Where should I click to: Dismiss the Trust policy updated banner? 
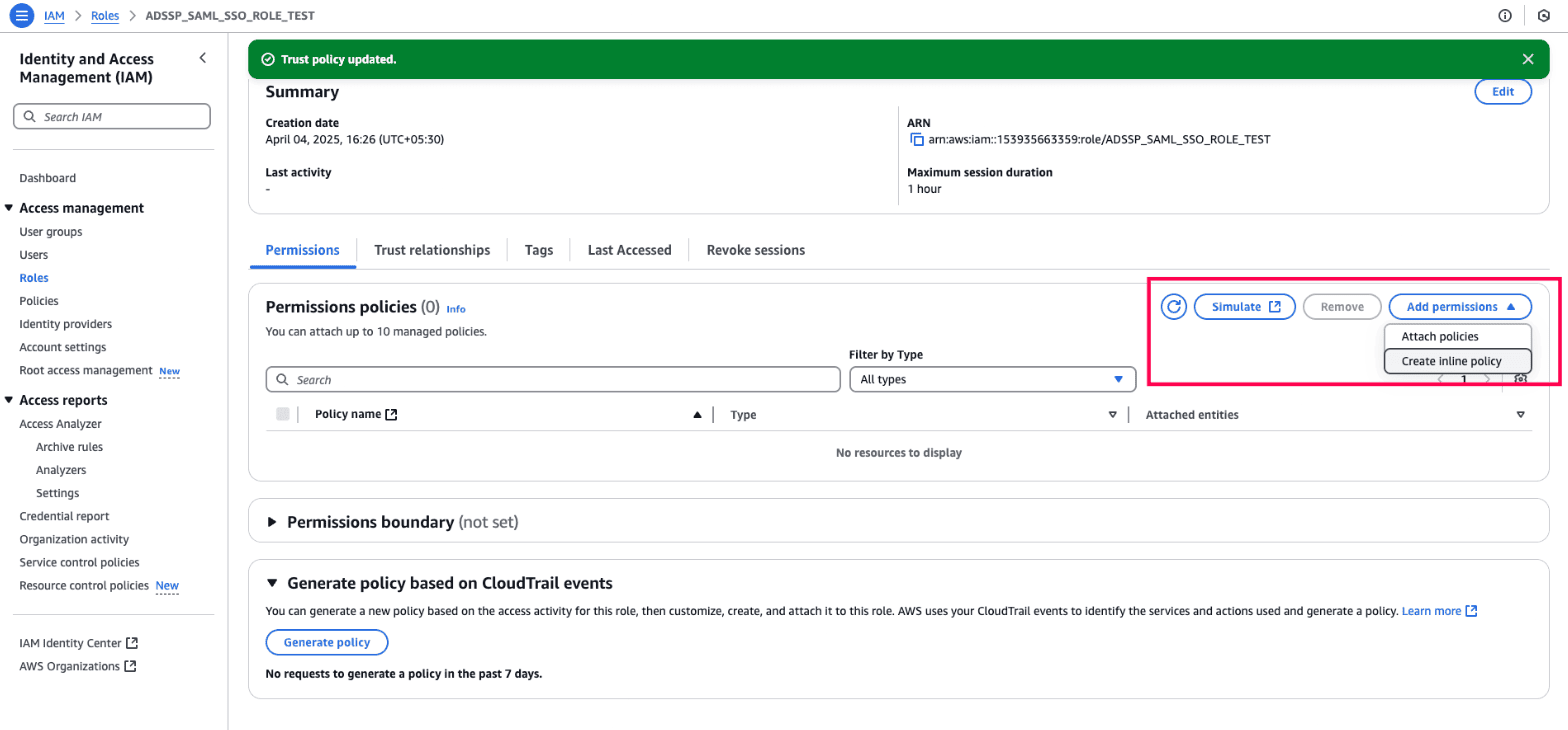pos(1528,59)
